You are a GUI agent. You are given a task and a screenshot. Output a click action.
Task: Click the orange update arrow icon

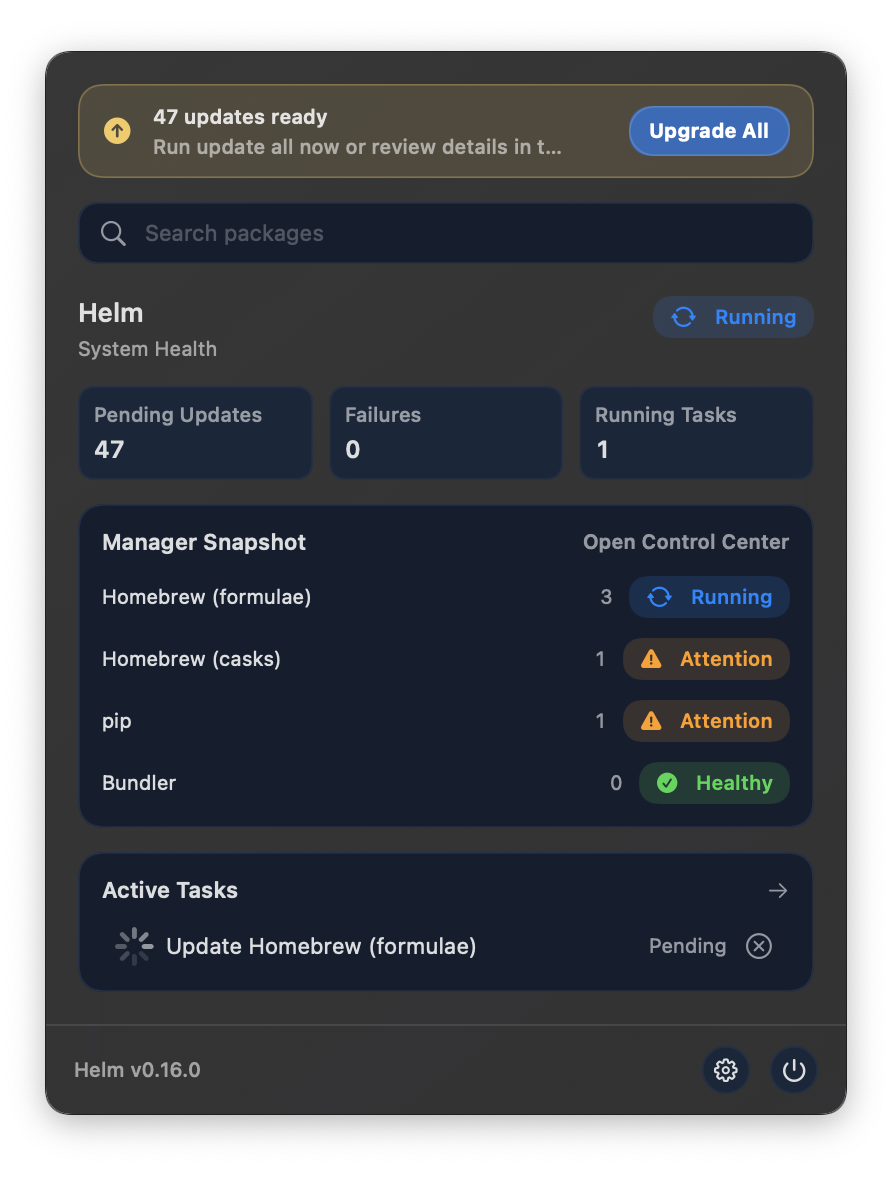pyautogui.click(x=117, y=131)
